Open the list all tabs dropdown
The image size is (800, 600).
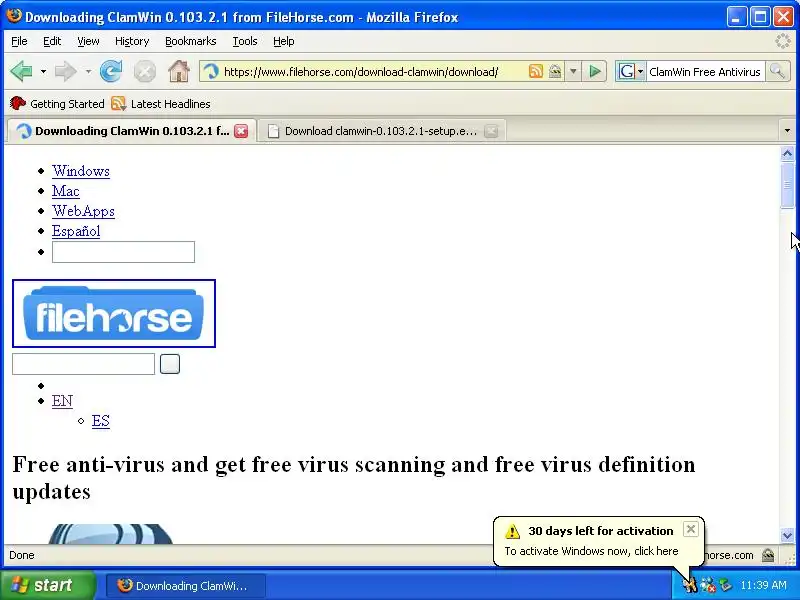tap(787, 131)
